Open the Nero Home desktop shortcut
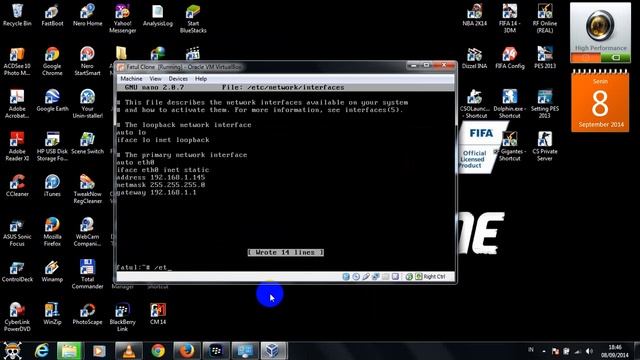 (x=87, y=15)
